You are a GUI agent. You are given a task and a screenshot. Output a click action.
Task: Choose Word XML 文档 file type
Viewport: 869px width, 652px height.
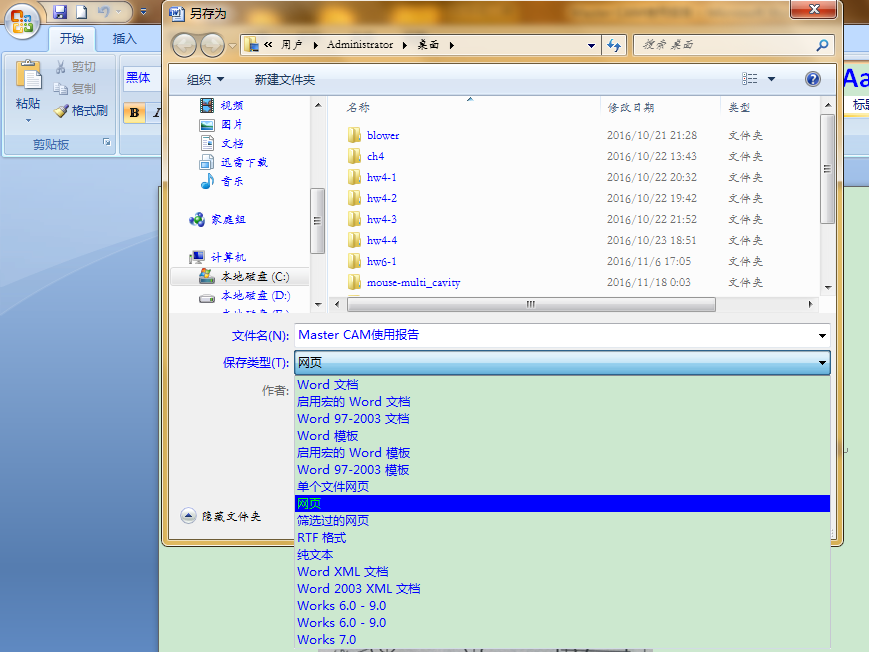coord(563,572)
